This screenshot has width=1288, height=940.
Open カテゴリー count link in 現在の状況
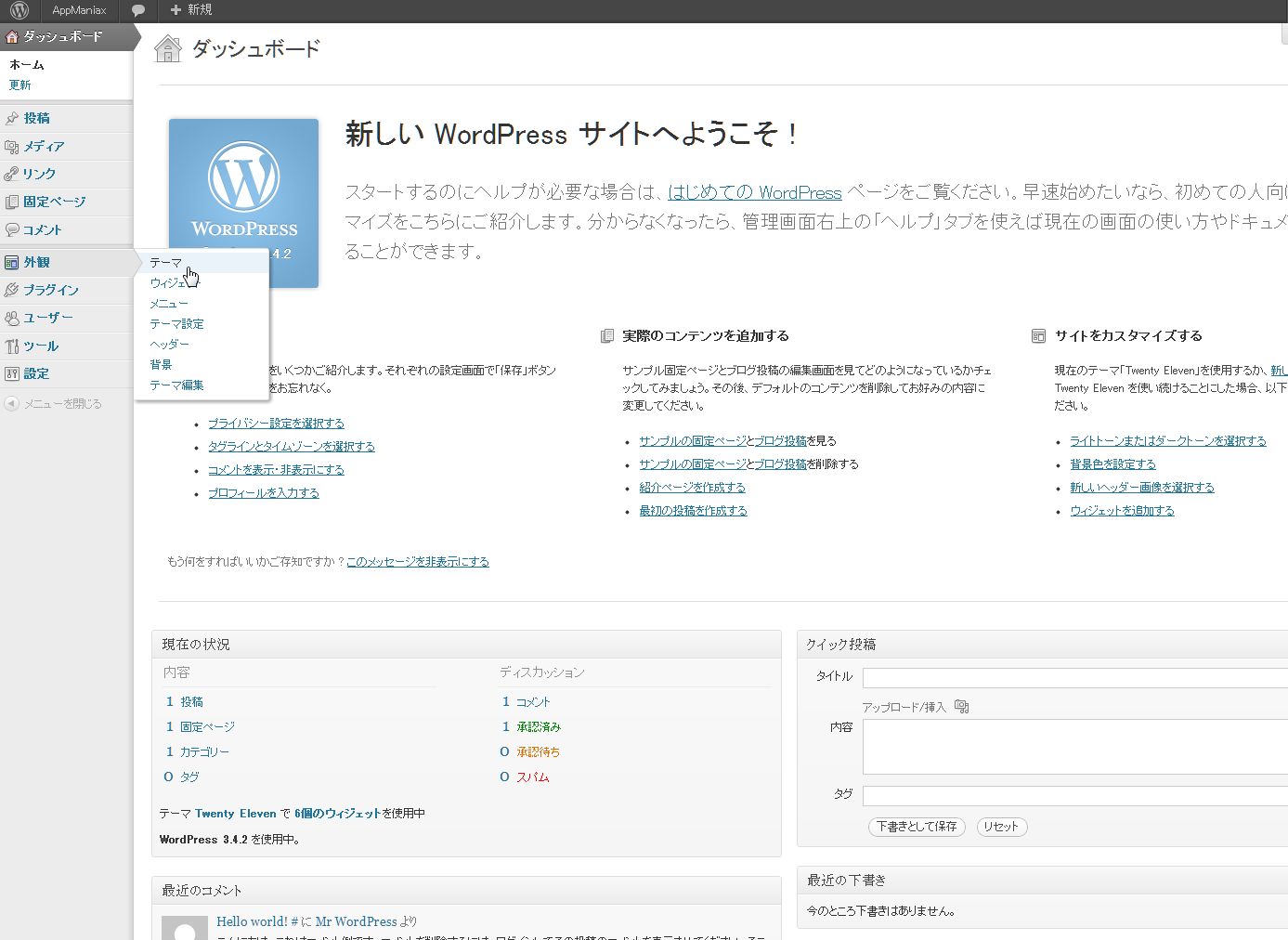pyautogui.click(x=204, y=751)
